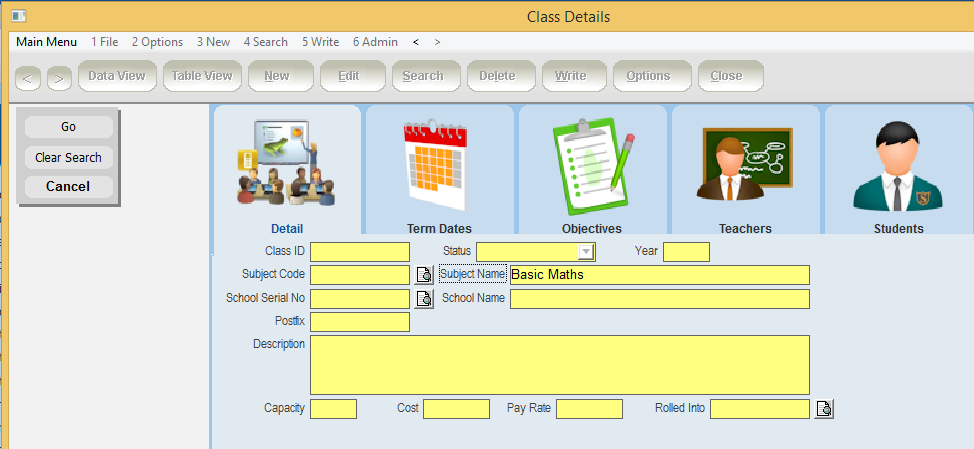The width and height of the screenshot is (974, 449).
Task: Open the Objectives clipboard icon
Action: pyautogui.click(x=592, y=165)
